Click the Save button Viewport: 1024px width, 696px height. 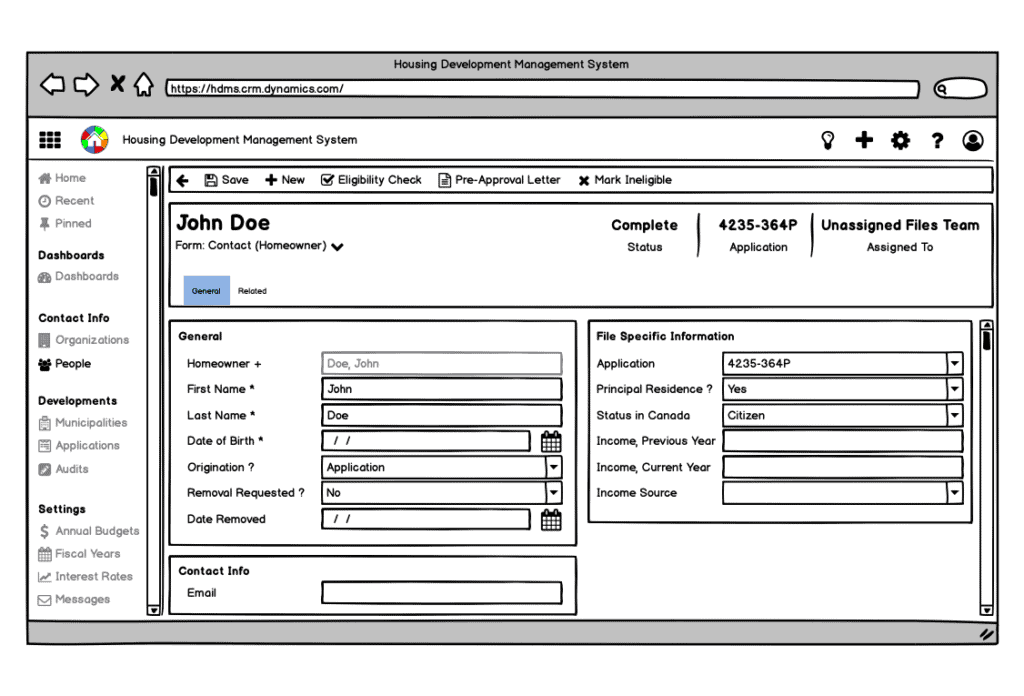226,180
